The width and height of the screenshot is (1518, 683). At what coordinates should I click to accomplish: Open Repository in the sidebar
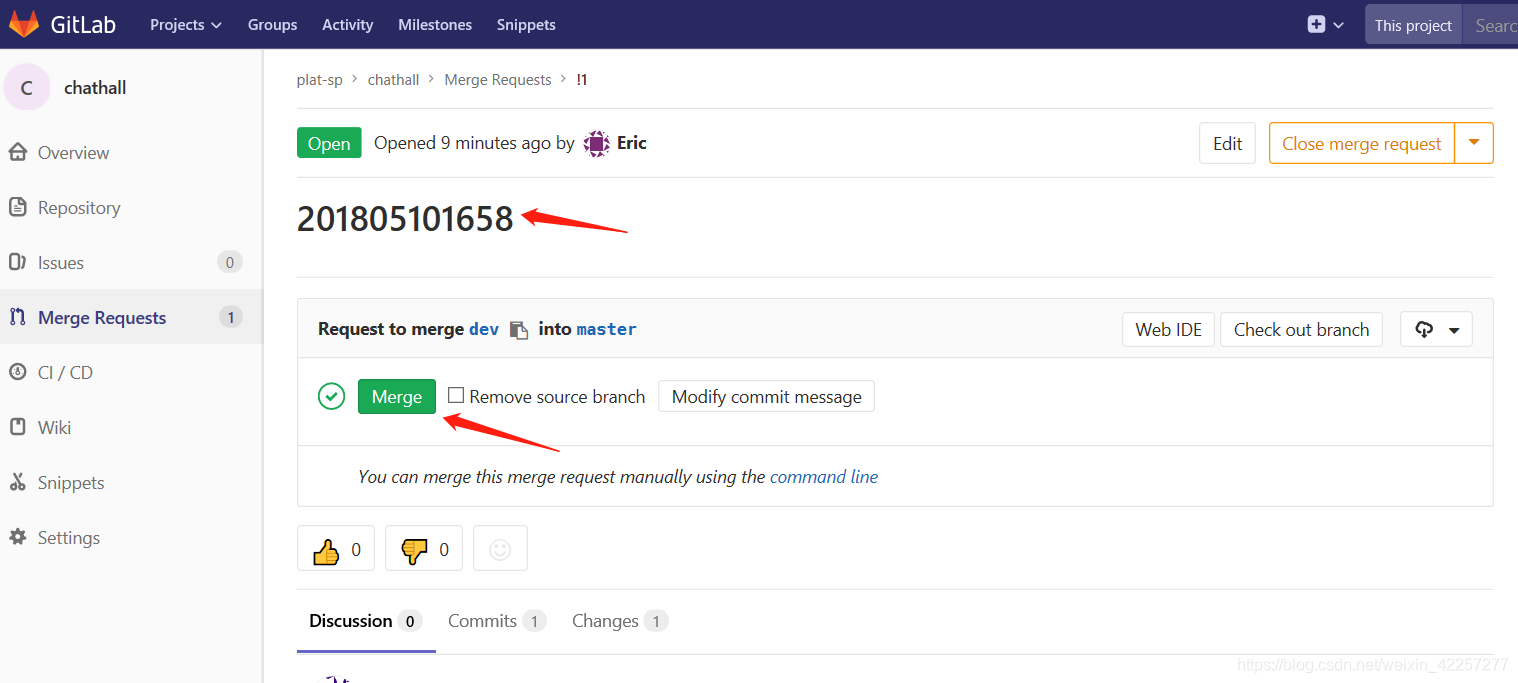79,207
